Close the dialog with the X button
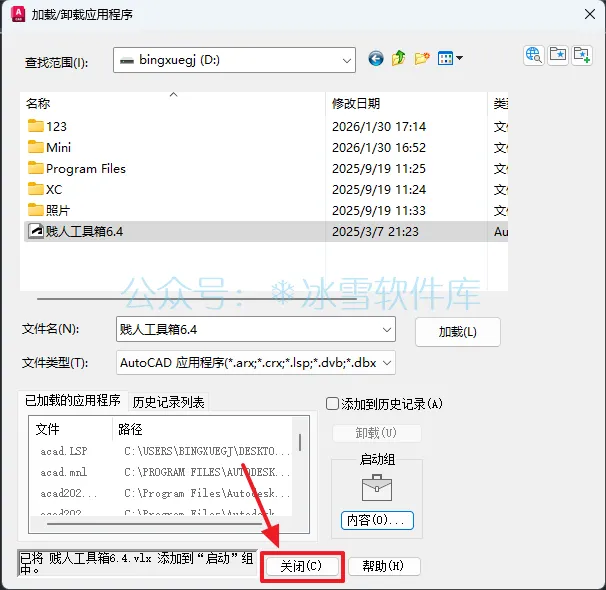The image size is (606, 590). [590, 14]
